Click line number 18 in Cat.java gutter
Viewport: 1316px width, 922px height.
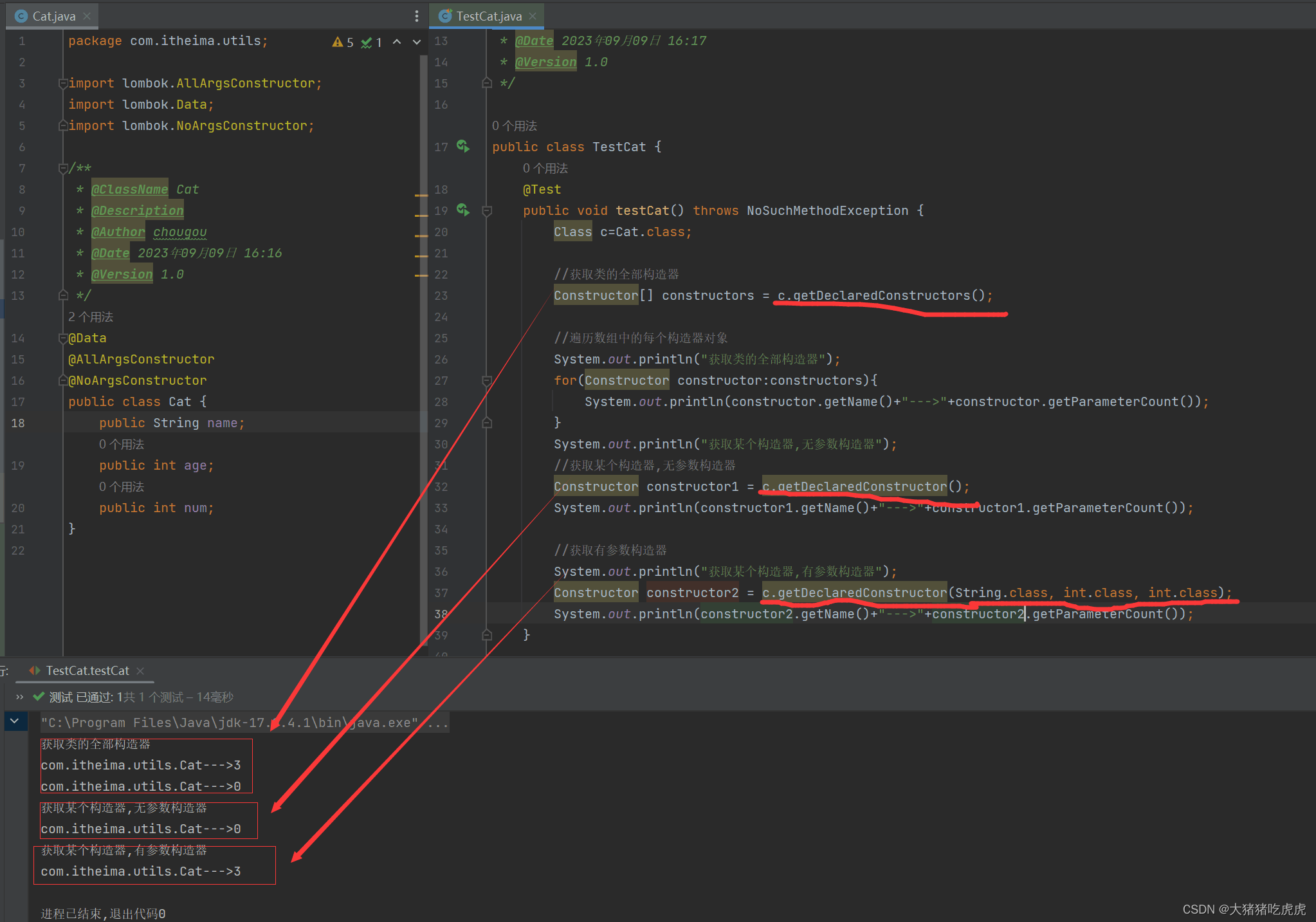tap(18, 423)
